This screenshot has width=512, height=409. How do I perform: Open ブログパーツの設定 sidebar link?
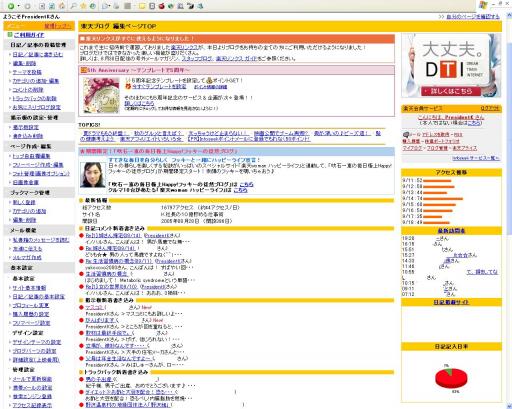[34, 351]
